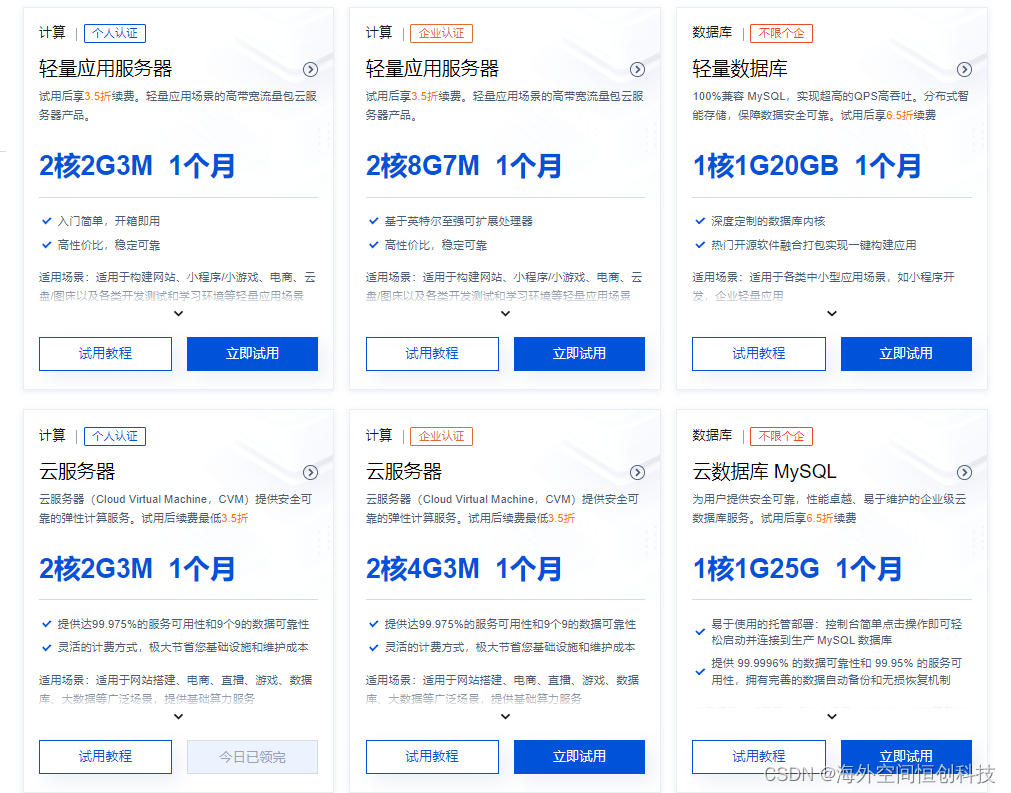The height and width of the screenshot is (793, 1011).
Task: Click 个人认证 badge on 轻量应用服务器 card
Action: click(115, 33)
